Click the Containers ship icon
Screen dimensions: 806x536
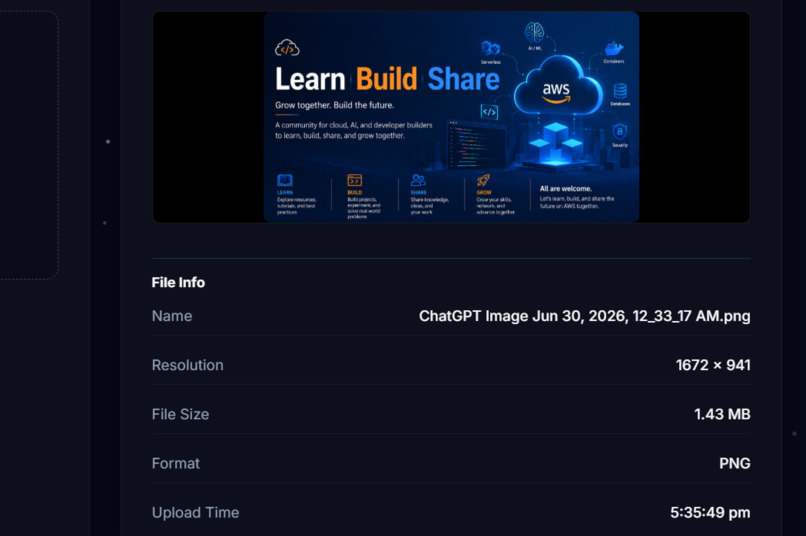tap(614, 48)
